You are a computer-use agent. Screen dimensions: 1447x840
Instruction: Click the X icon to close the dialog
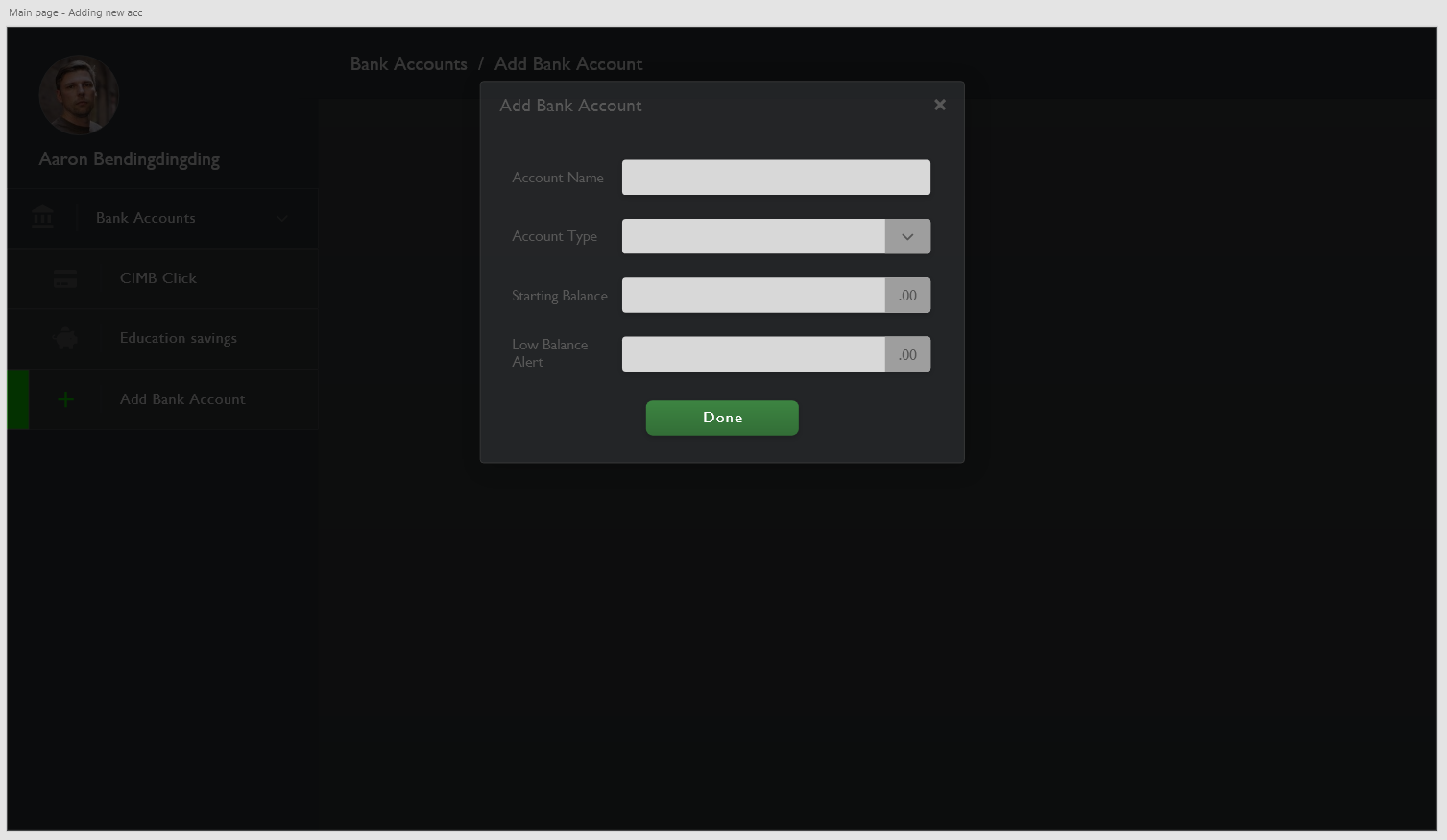point(939,105)
